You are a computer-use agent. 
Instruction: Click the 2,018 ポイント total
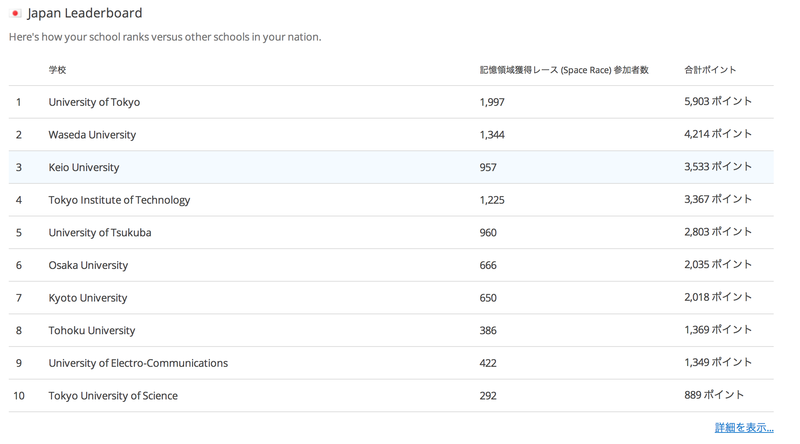pos(718,298)
